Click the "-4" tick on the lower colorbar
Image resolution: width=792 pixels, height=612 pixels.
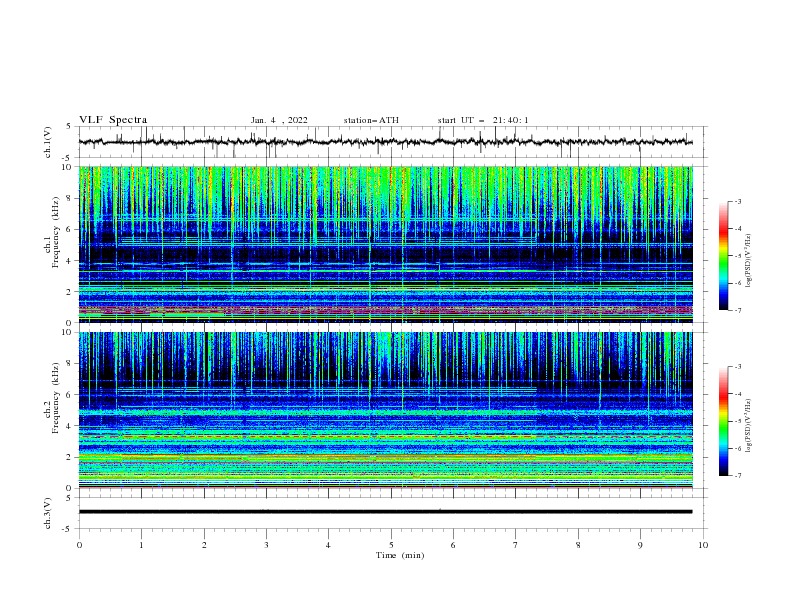coord(737,394)
